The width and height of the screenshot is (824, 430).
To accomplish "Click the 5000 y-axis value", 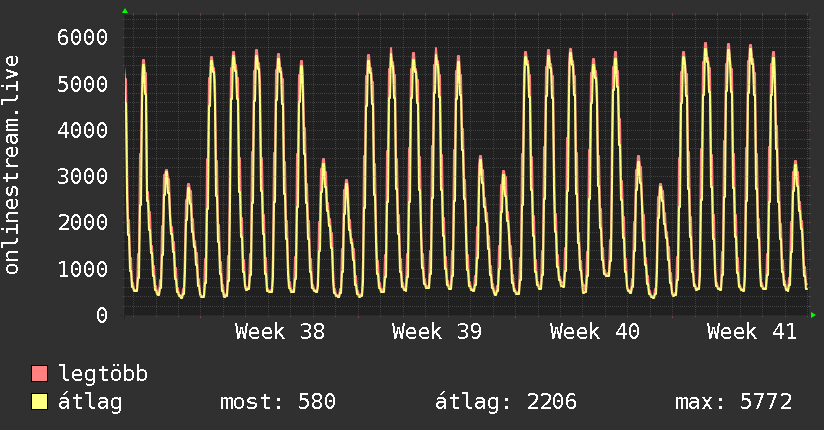I will pyautogui.click(x=83, y=84).
